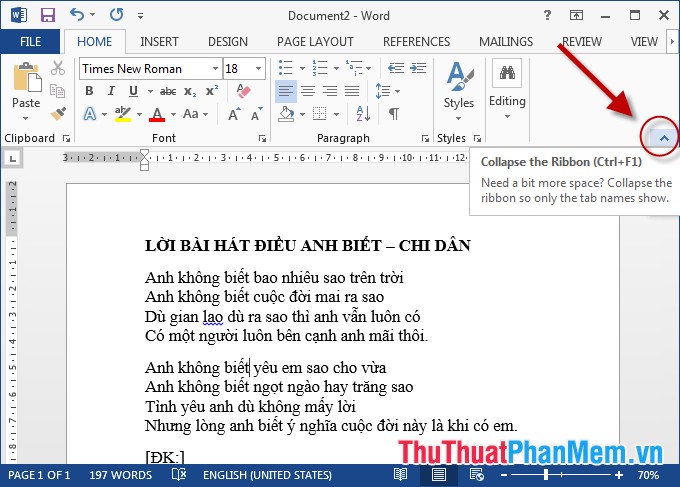This screenshot has width=680, height=487.
Task: Click ENGLISH (UNITED STATES) language indicator
Action: click(267, 475)
